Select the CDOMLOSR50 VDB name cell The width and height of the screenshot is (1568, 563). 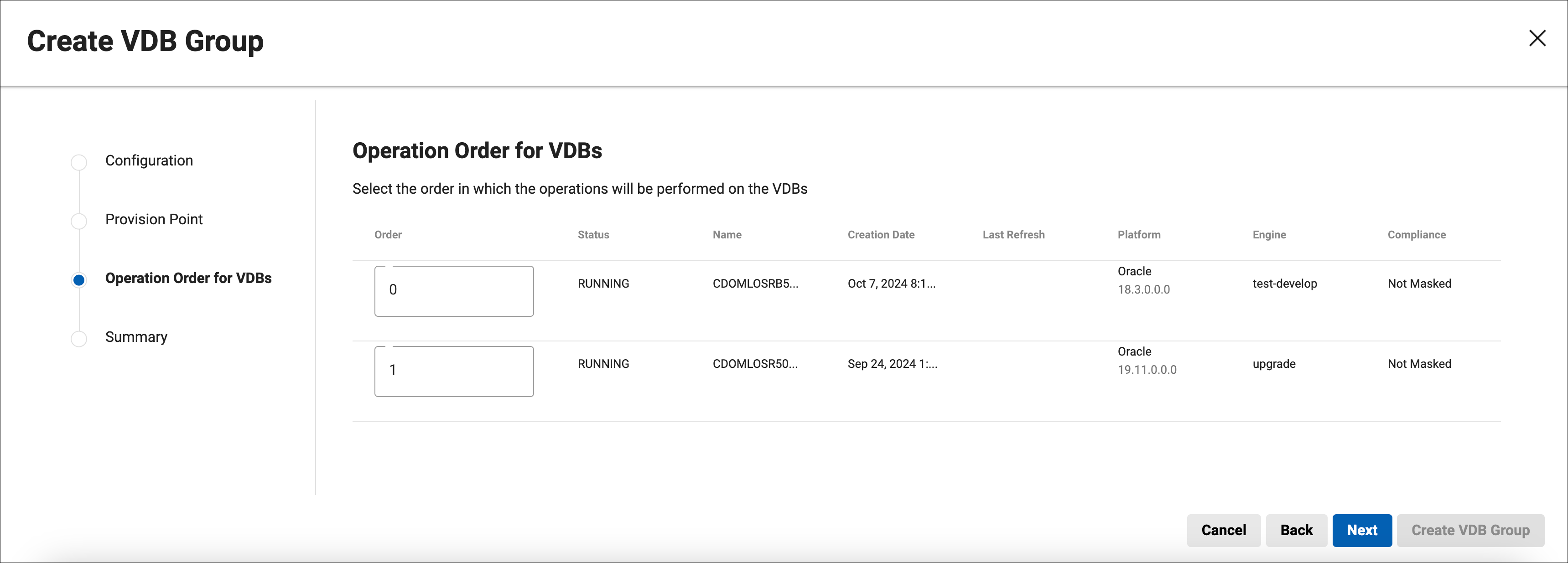click(x=755, y=364)
